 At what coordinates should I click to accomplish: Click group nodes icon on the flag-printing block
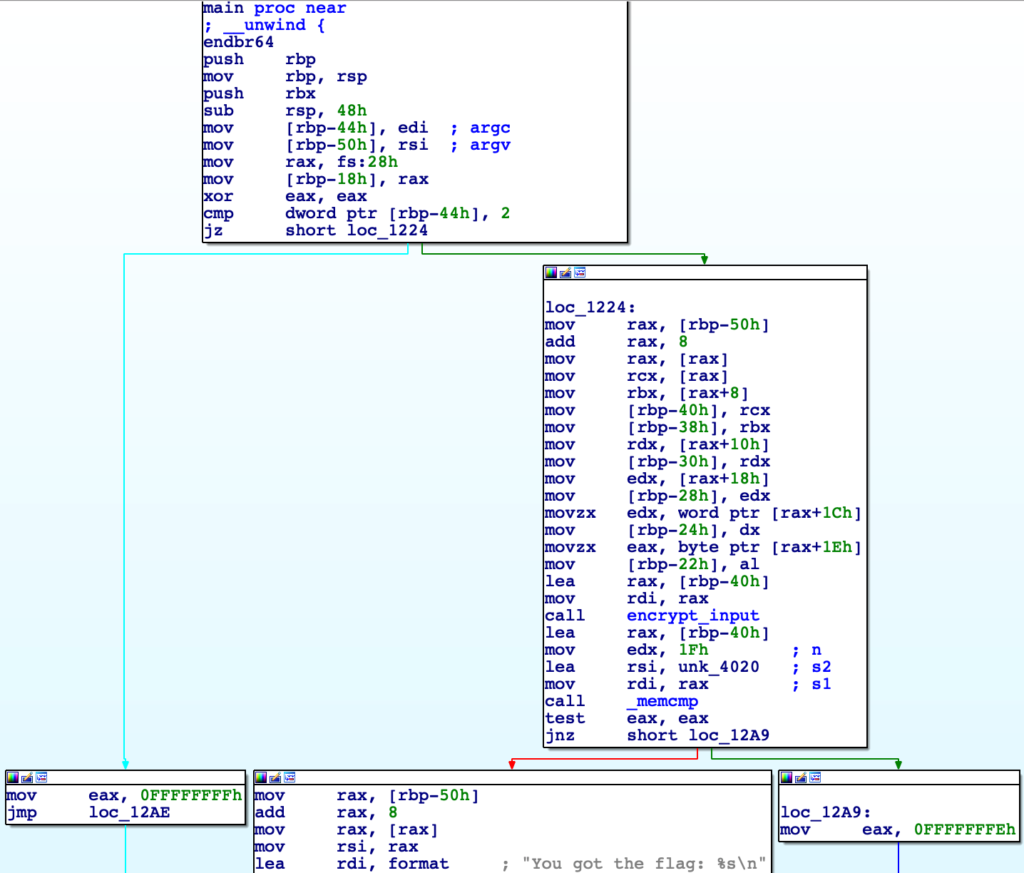click(289, 777)
